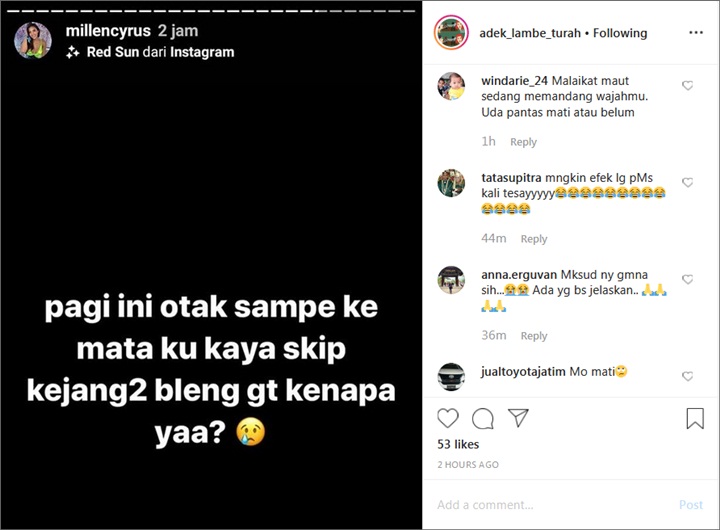Reply to tatasupitra's comment

coord(534,239)
